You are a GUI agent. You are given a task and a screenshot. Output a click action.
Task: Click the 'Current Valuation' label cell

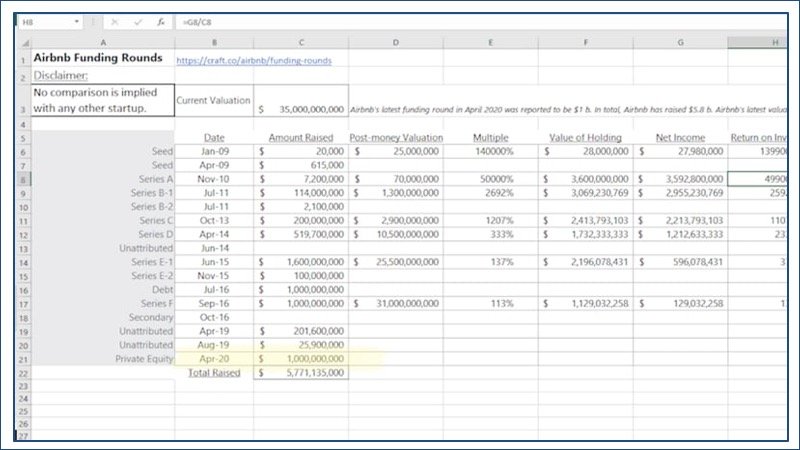(214, 101)
